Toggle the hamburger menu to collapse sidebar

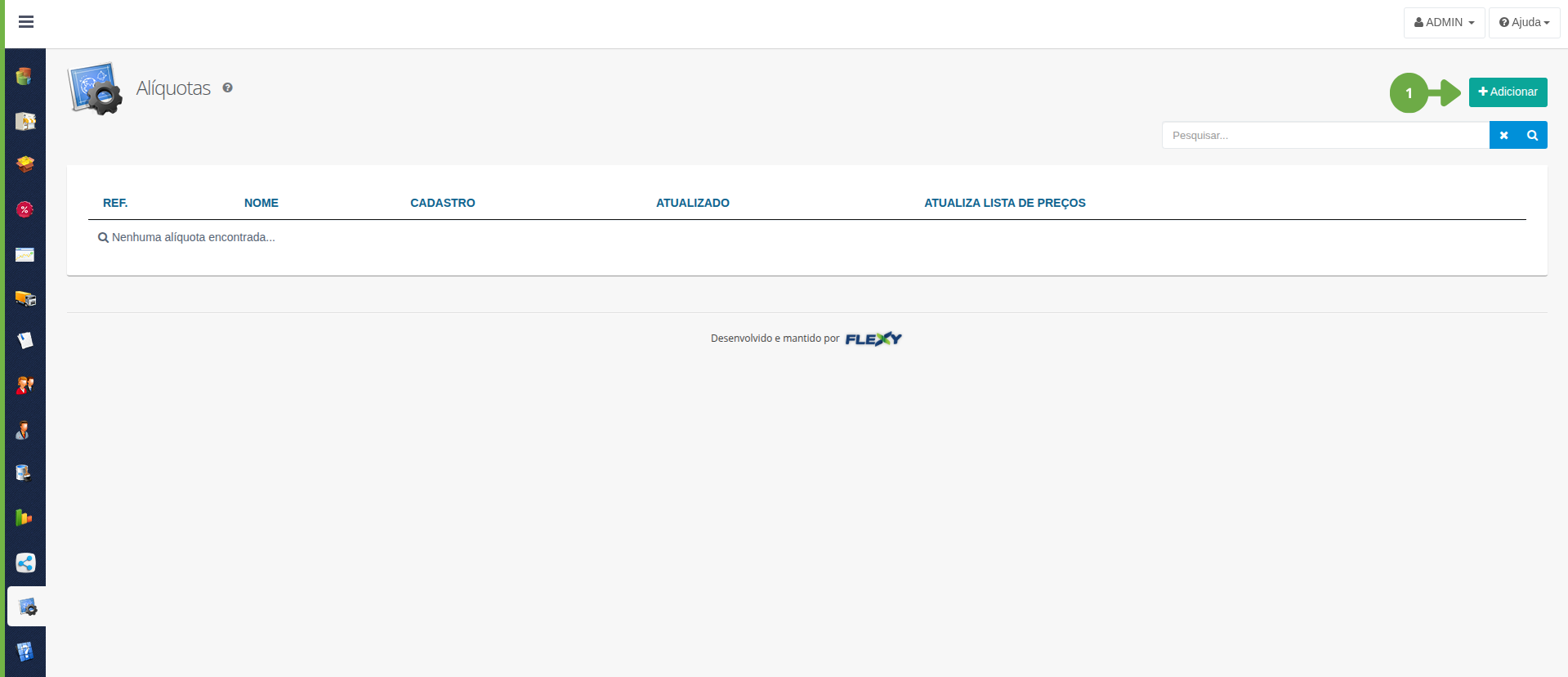coord(26,22)
